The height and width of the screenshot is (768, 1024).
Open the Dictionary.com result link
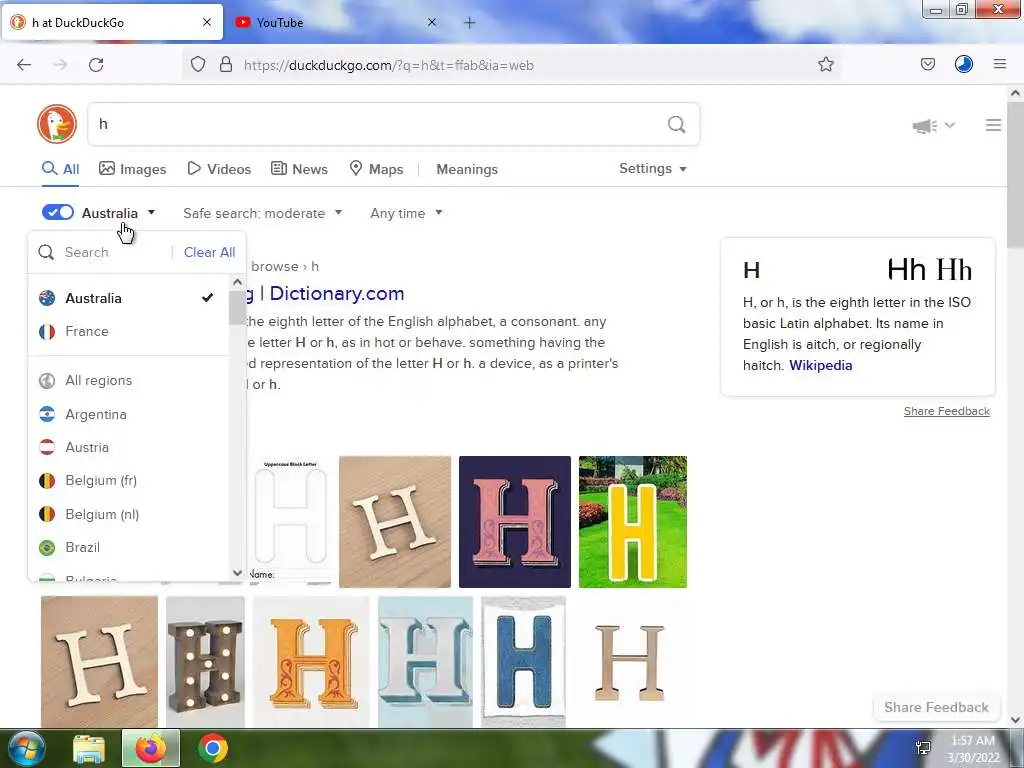(336, 293)
